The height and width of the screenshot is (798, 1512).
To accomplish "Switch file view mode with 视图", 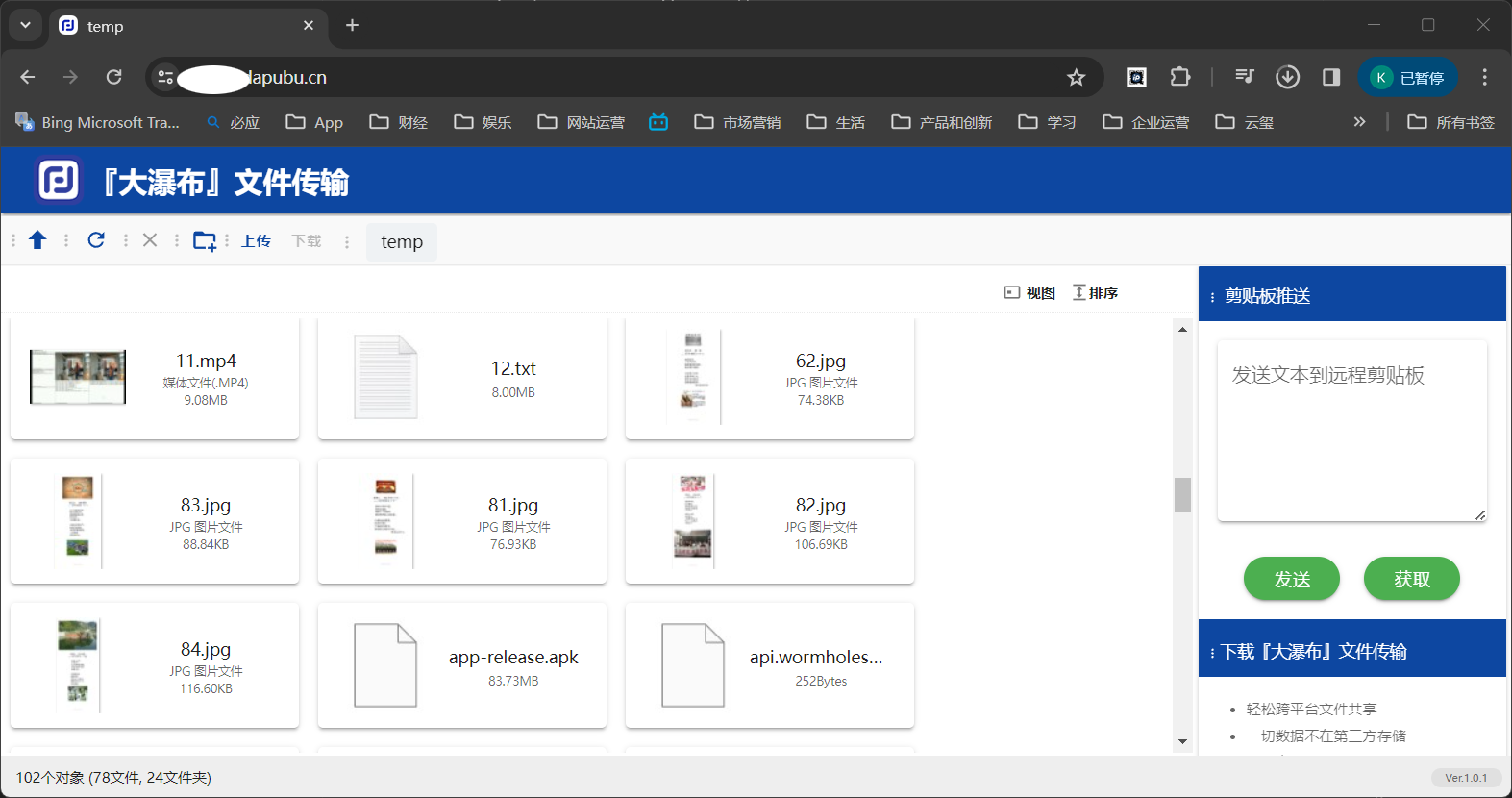I will point(1029,293).
